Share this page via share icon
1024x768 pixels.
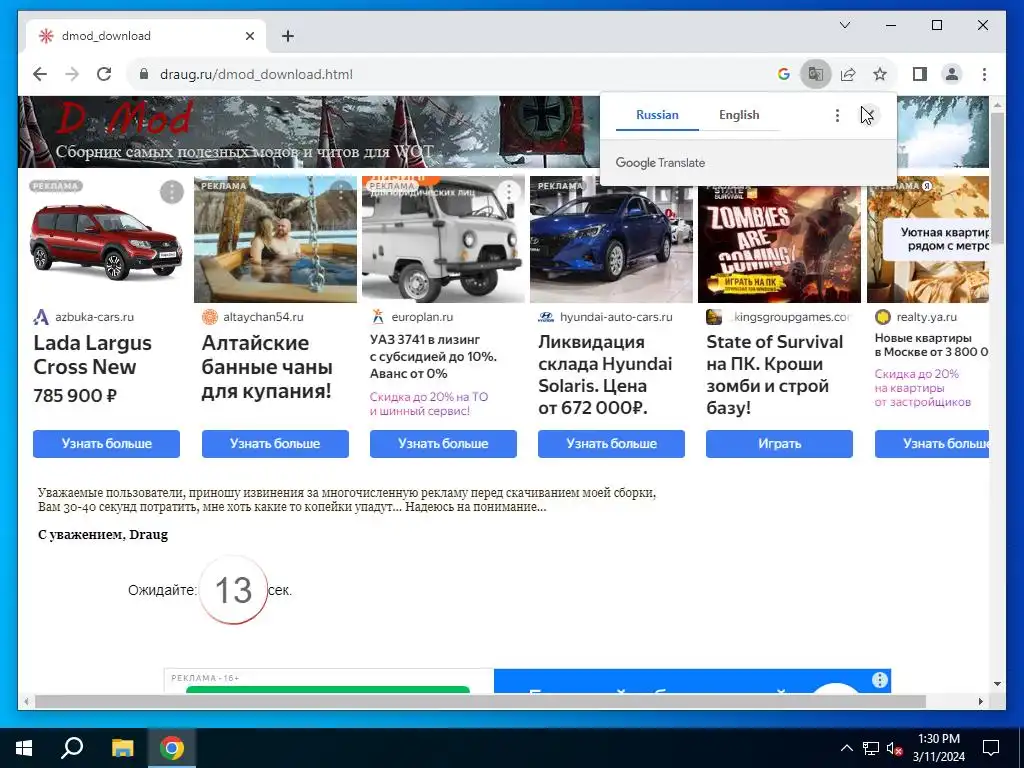tap(848, 74)
